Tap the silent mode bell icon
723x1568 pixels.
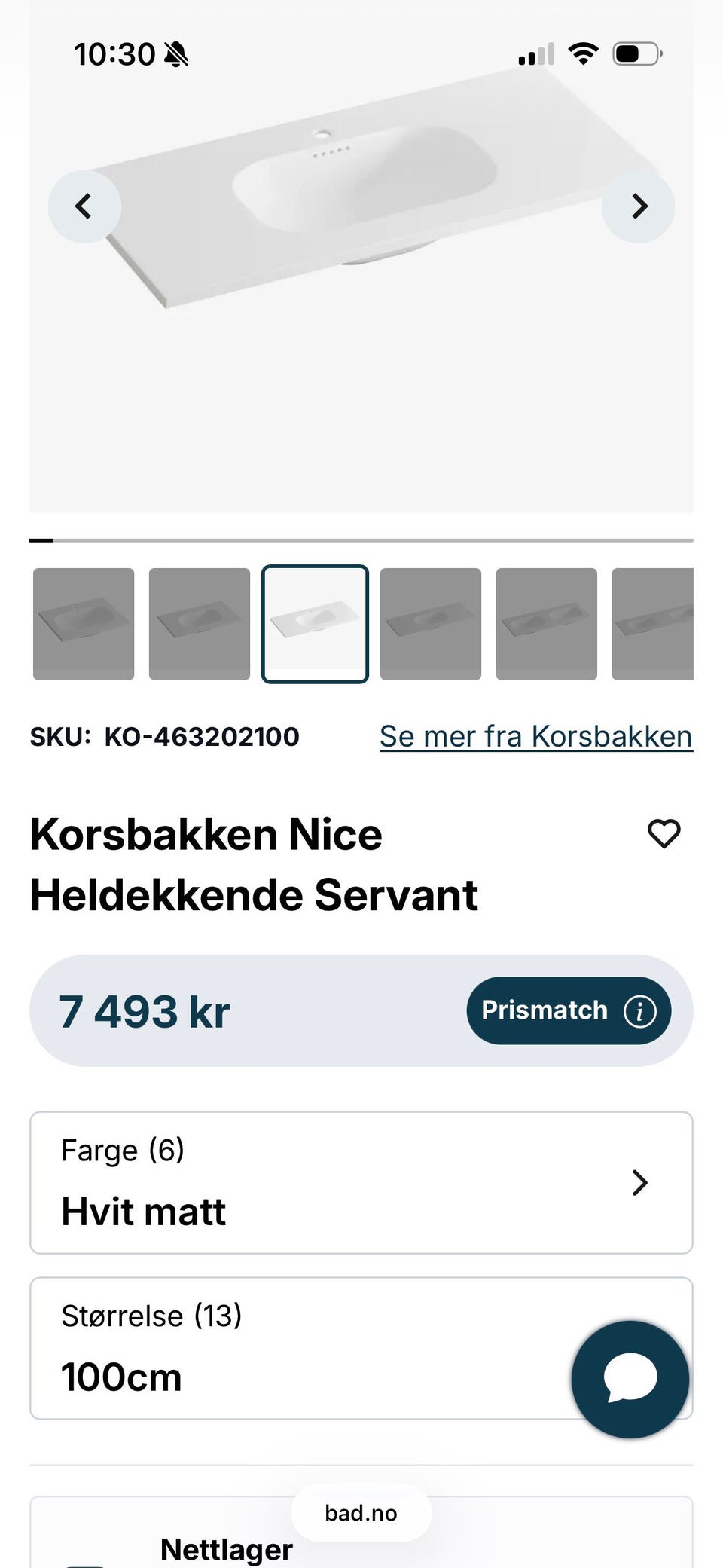pyautogui.click(x=176, y=54)
